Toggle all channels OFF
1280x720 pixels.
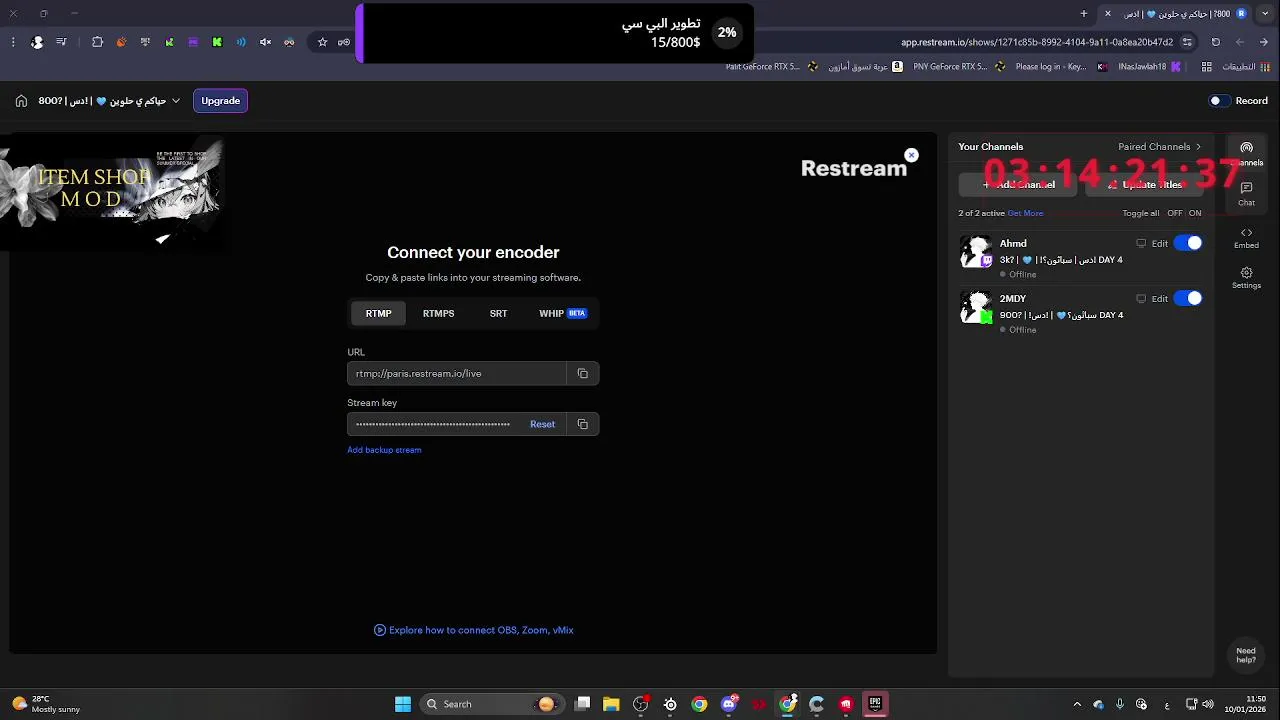coord(1175,213)
